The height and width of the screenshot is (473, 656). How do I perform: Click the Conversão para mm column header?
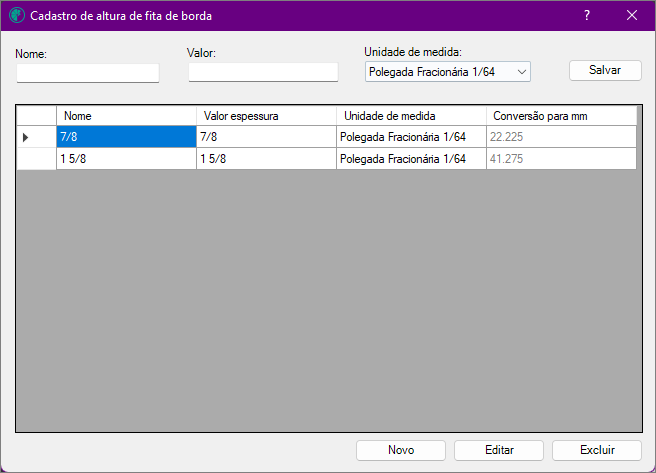pyautogui.click(x=561, y=116)
